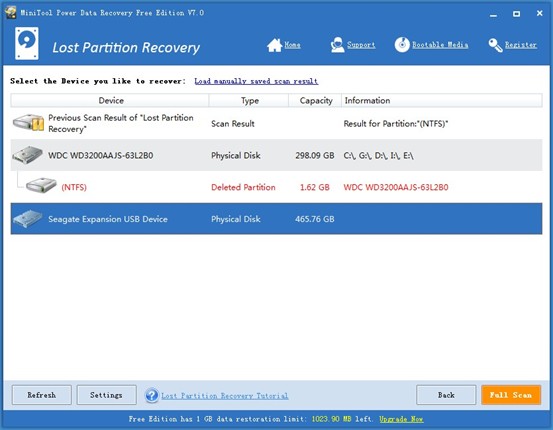The width and height of the screenshot is (553, 430).
Task: Click Result for Partition:"(NTFS)" information
Action: click(396, 124)
